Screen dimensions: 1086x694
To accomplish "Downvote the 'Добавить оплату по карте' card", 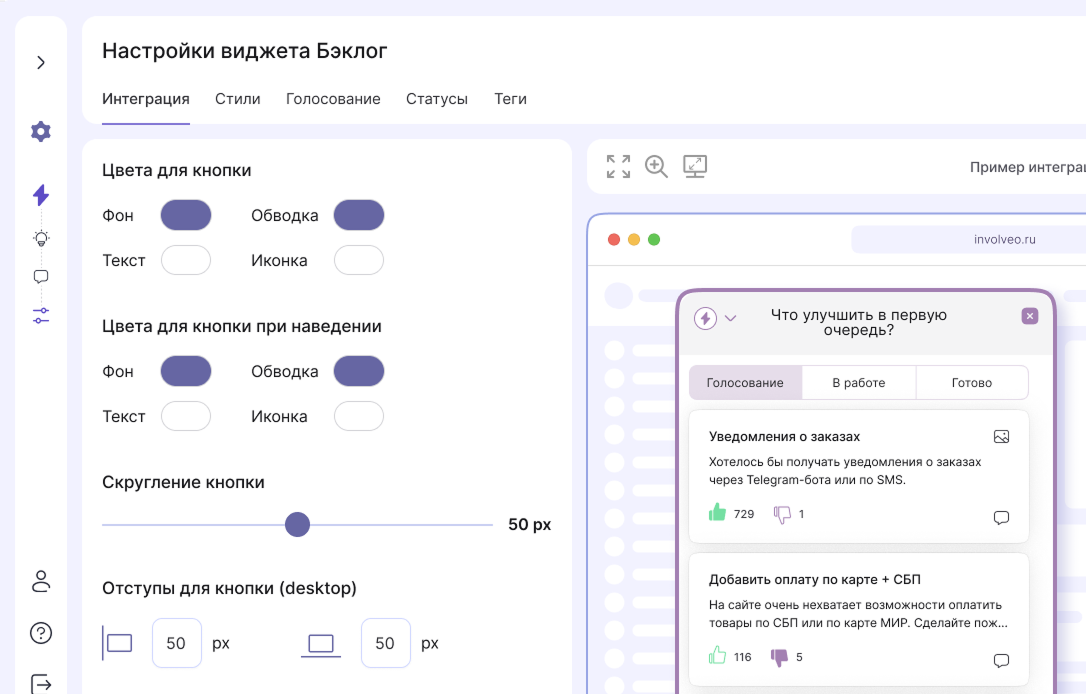I will 779,657.
